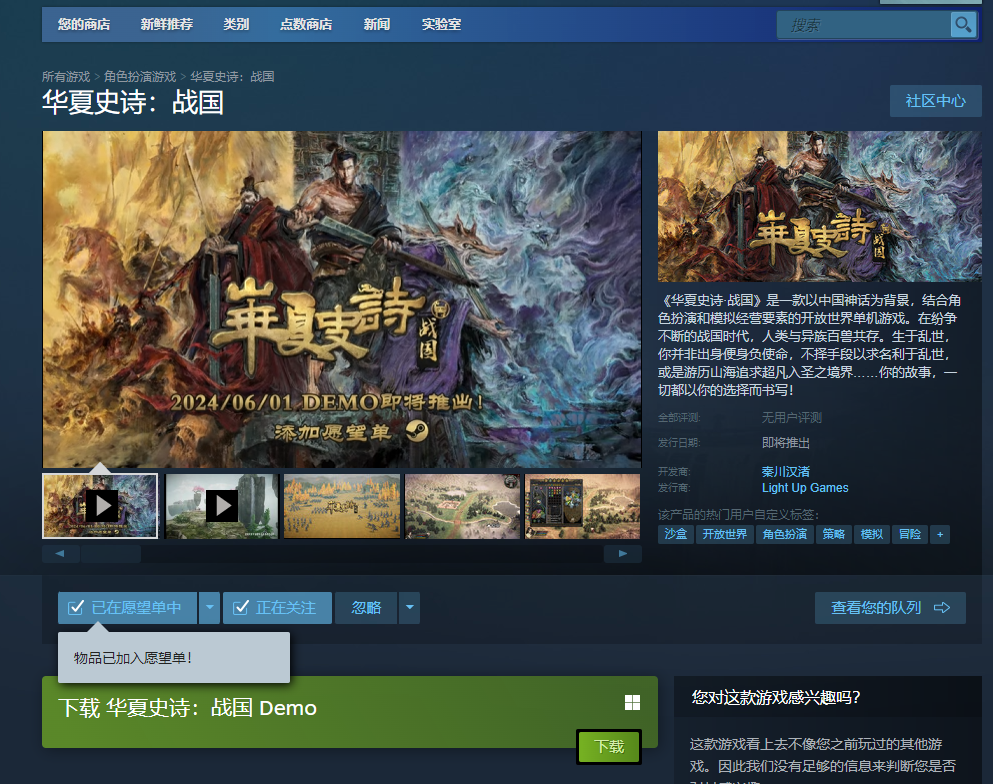
Task: Click the game header capsule image
Action: pyautogui.click(x=819, y=206)
